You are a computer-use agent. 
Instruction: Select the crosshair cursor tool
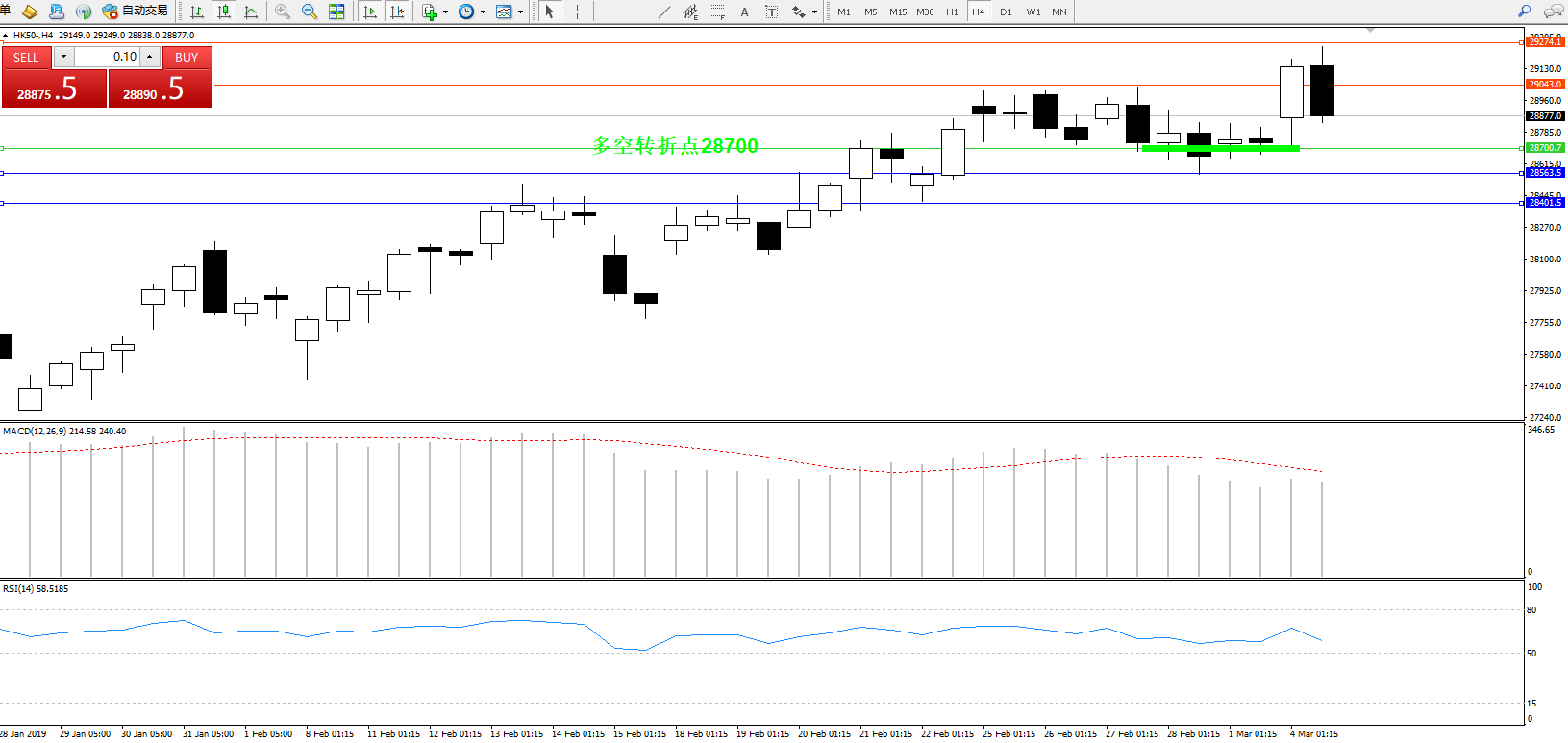pyautogui.click(x=577, y=12)
